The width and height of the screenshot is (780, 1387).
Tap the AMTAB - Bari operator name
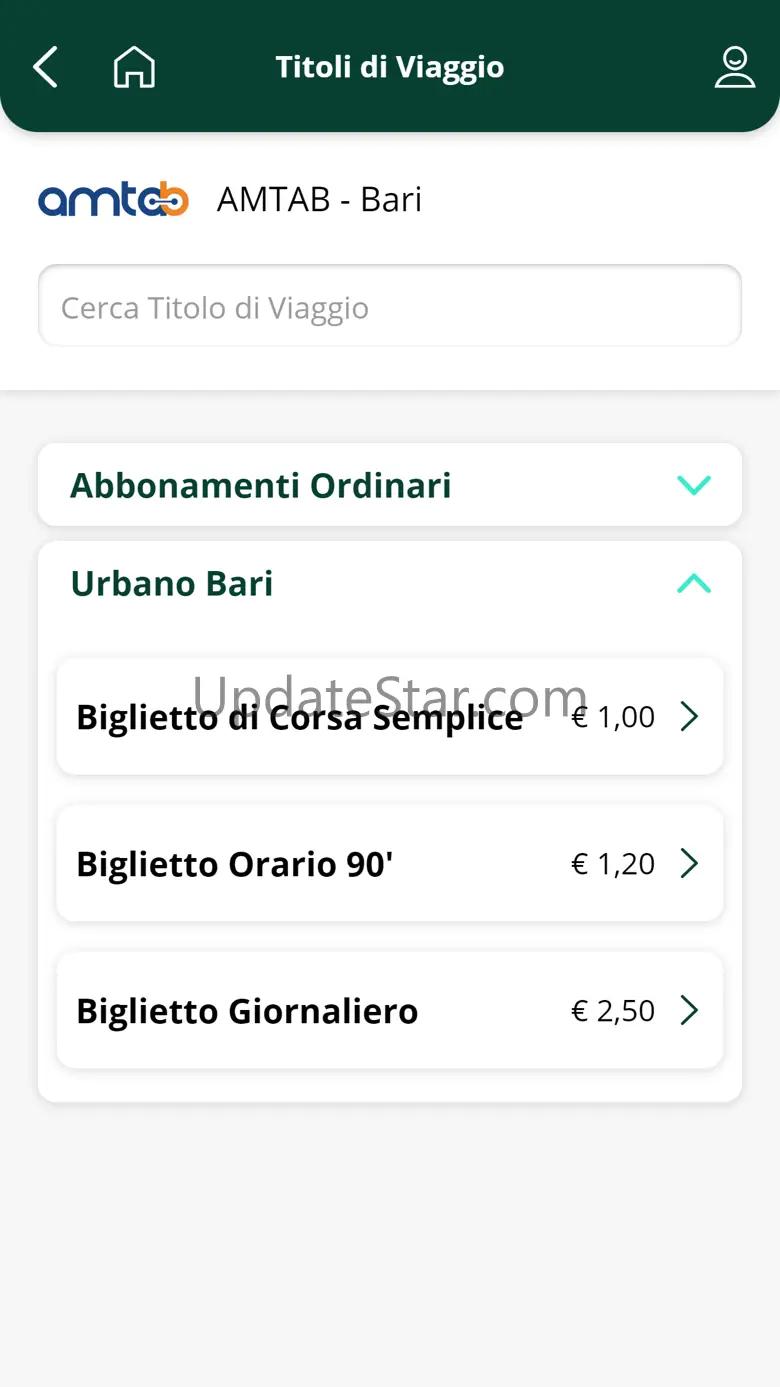click(319, 200)
